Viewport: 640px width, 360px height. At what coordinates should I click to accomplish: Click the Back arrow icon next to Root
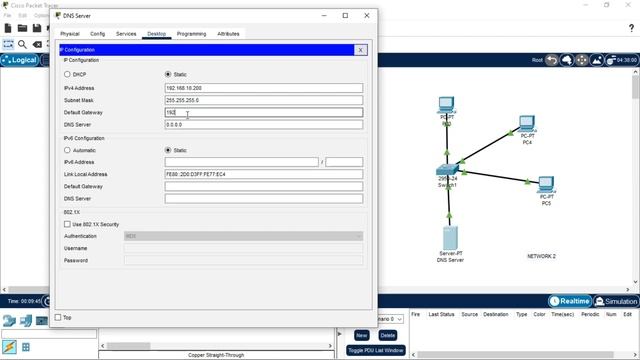[552, 60]
